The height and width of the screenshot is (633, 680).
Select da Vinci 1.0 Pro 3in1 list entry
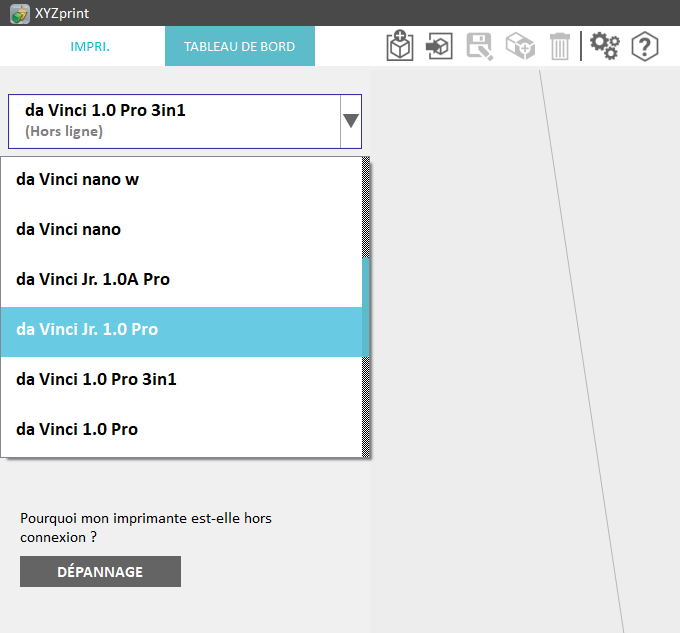click(180, 380)
